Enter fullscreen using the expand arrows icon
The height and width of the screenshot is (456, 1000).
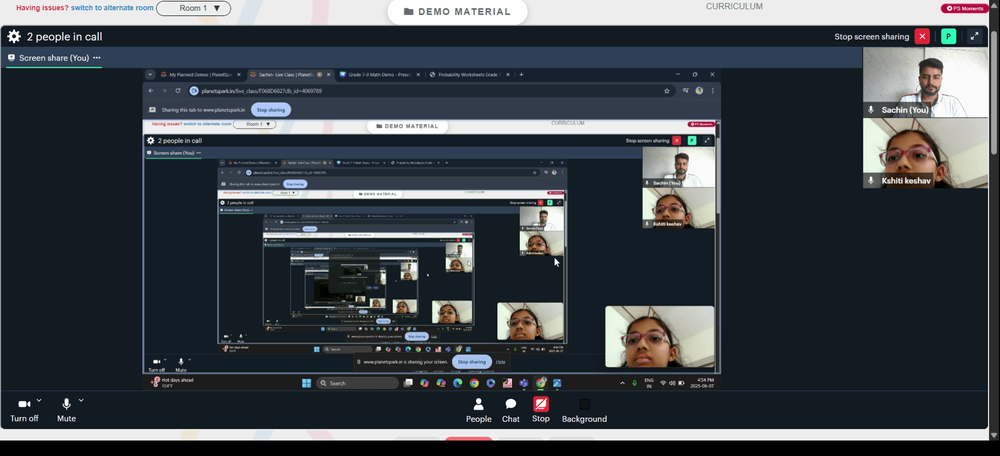(974, 36)
